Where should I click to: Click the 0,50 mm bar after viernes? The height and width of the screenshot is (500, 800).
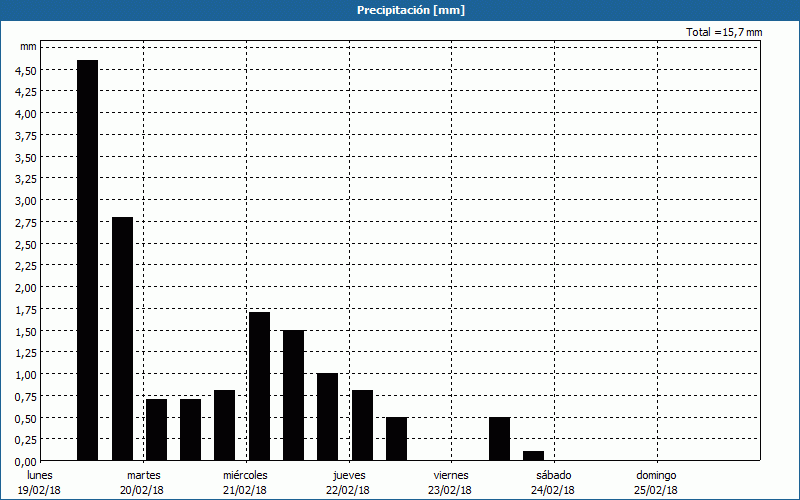pyautogui.click(x=499, y=439)
